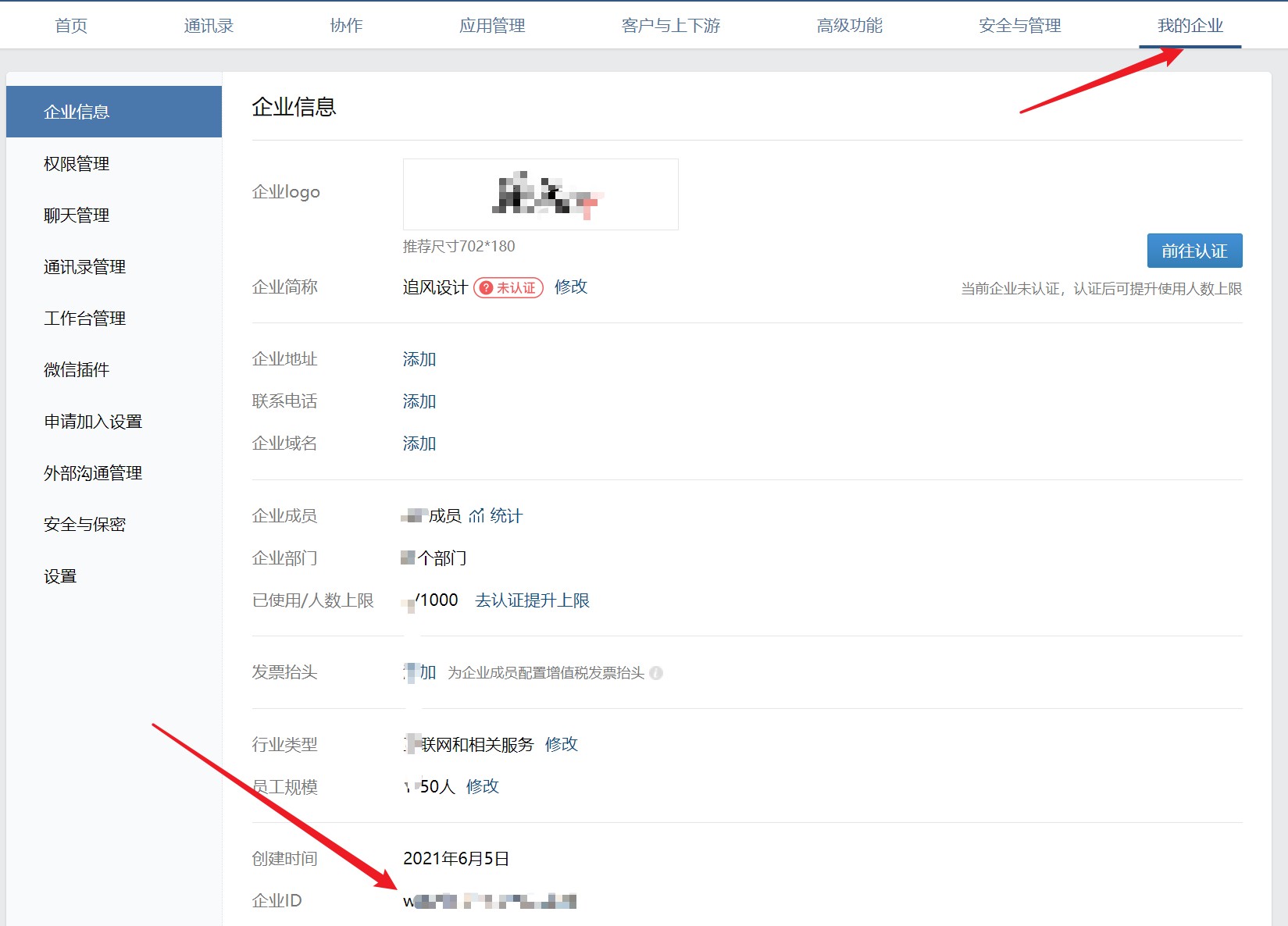The height and width of the screenshot is (926, 1288).
Task: Open the 安全与管理 tab
Action: [1019, 26]
